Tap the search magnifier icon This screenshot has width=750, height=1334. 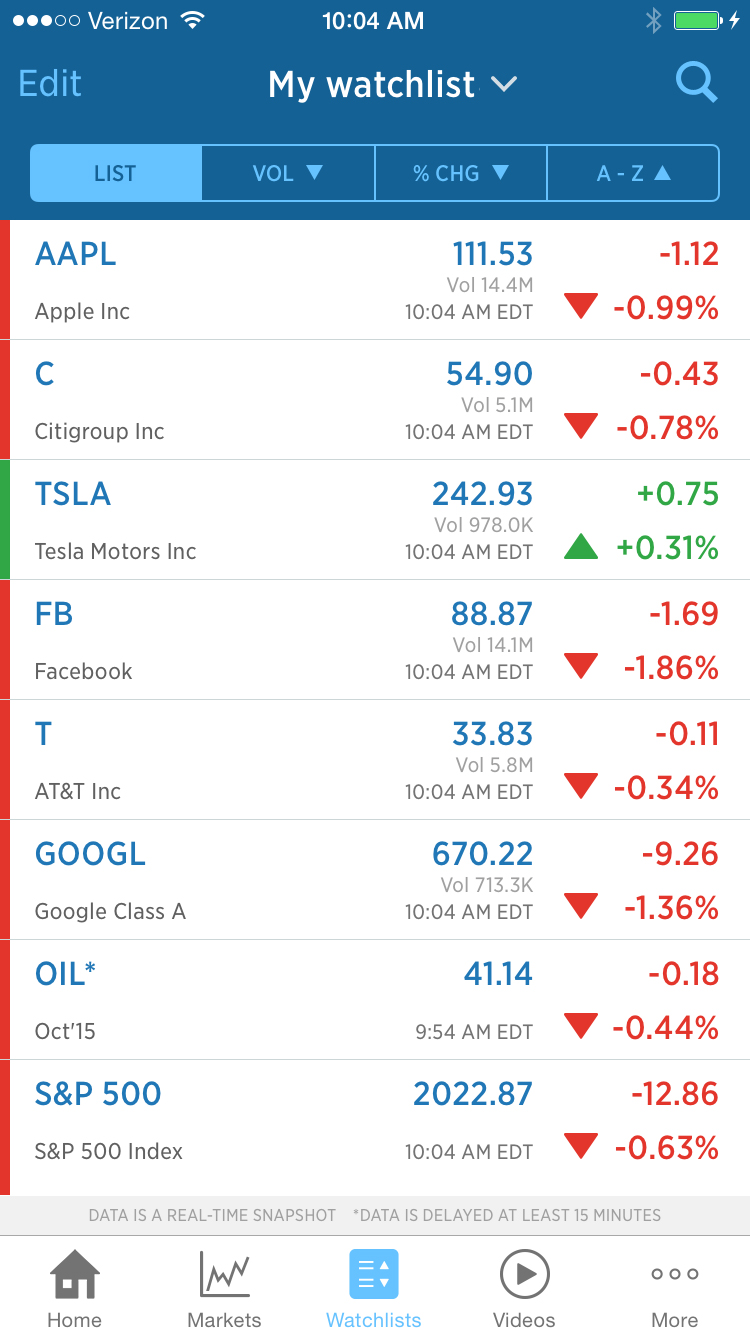(696, 82)
